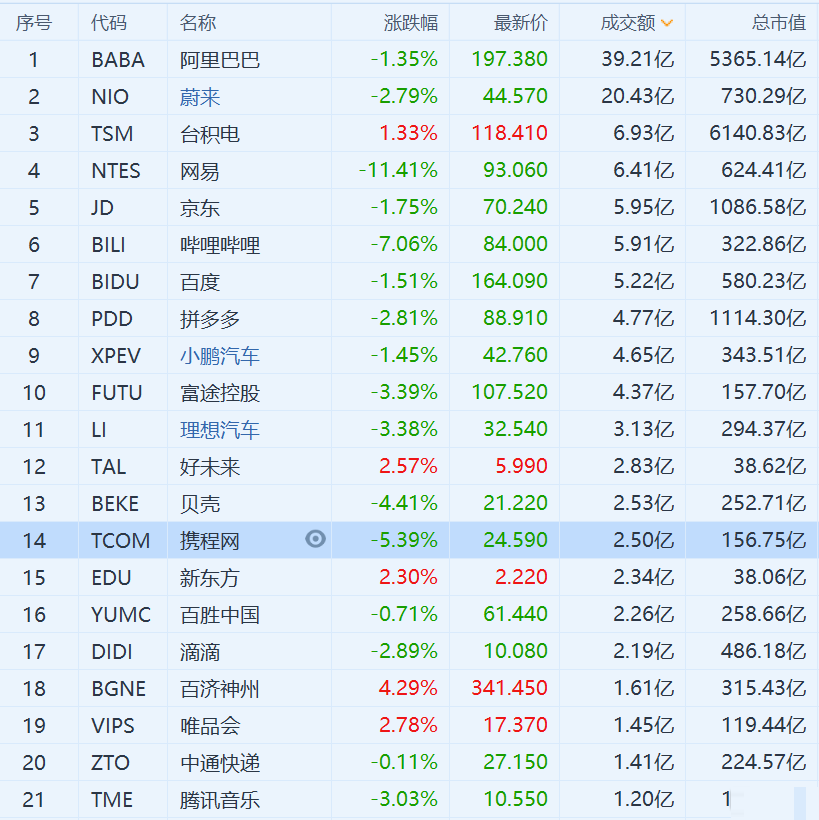819x820 pixels.
Task: Click the 118.410 latest price value
Action: [x=509, y=133]
